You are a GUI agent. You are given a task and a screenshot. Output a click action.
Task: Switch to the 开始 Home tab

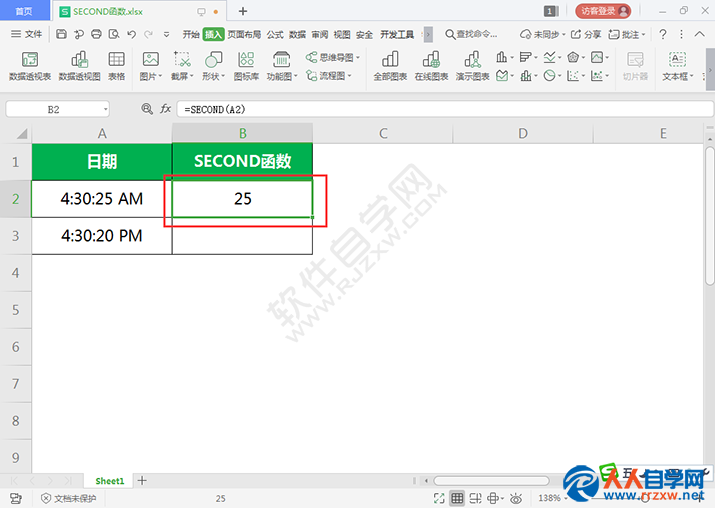coord(191,34)
